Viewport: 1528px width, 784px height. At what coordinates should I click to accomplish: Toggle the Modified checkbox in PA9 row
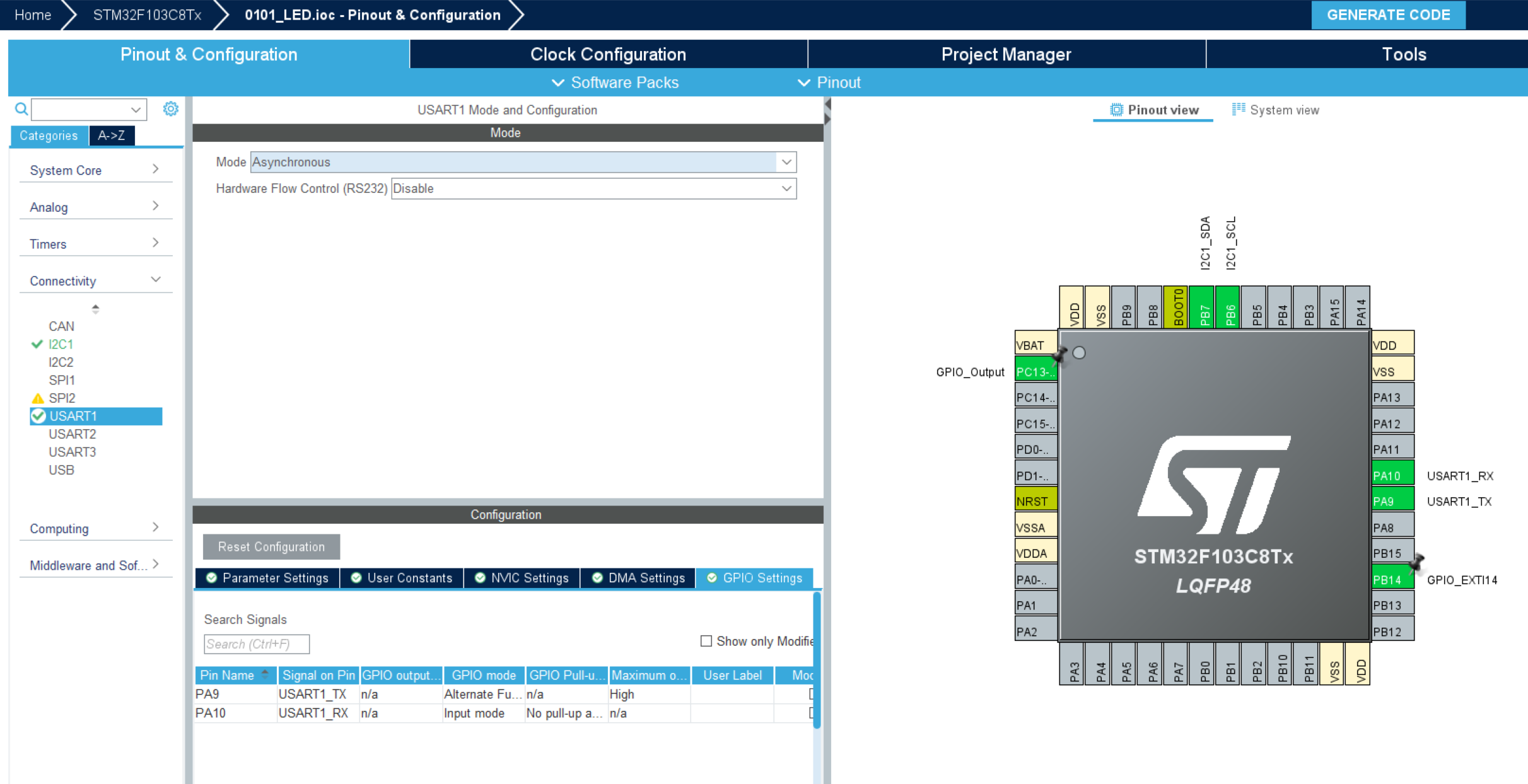tap(811, 694)
